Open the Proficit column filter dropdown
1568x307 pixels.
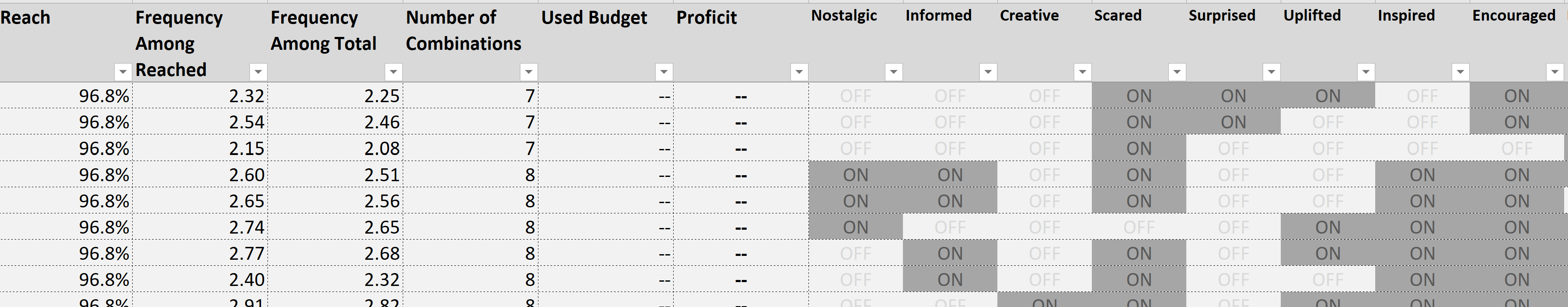tap(799, 72)
